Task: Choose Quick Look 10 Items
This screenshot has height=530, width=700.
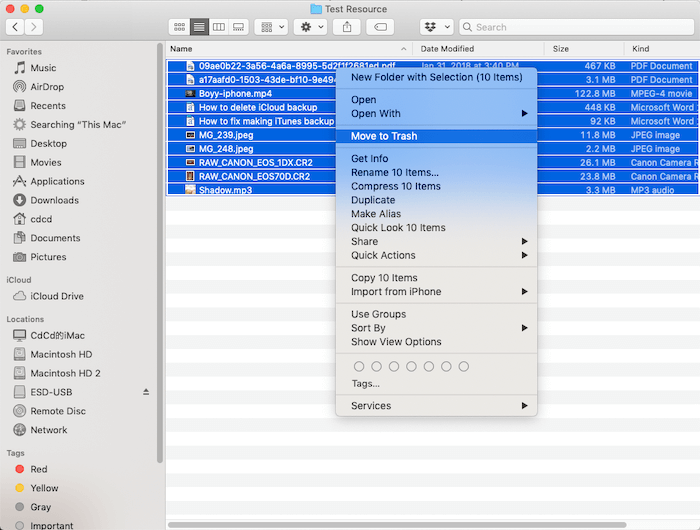Action: (x=436, y=228)
